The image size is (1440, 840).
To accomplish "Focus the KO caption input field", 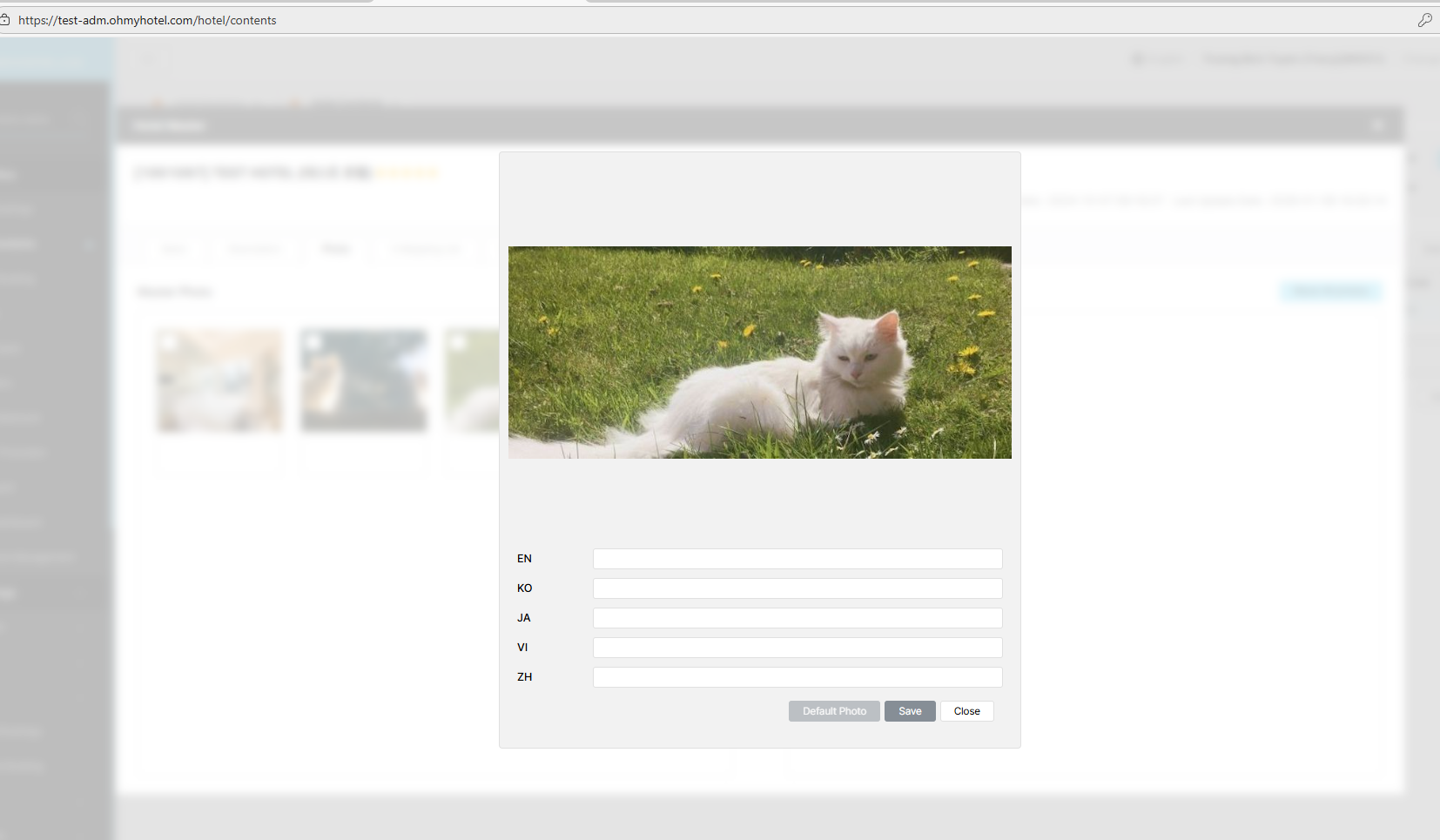I will point(797,588).
